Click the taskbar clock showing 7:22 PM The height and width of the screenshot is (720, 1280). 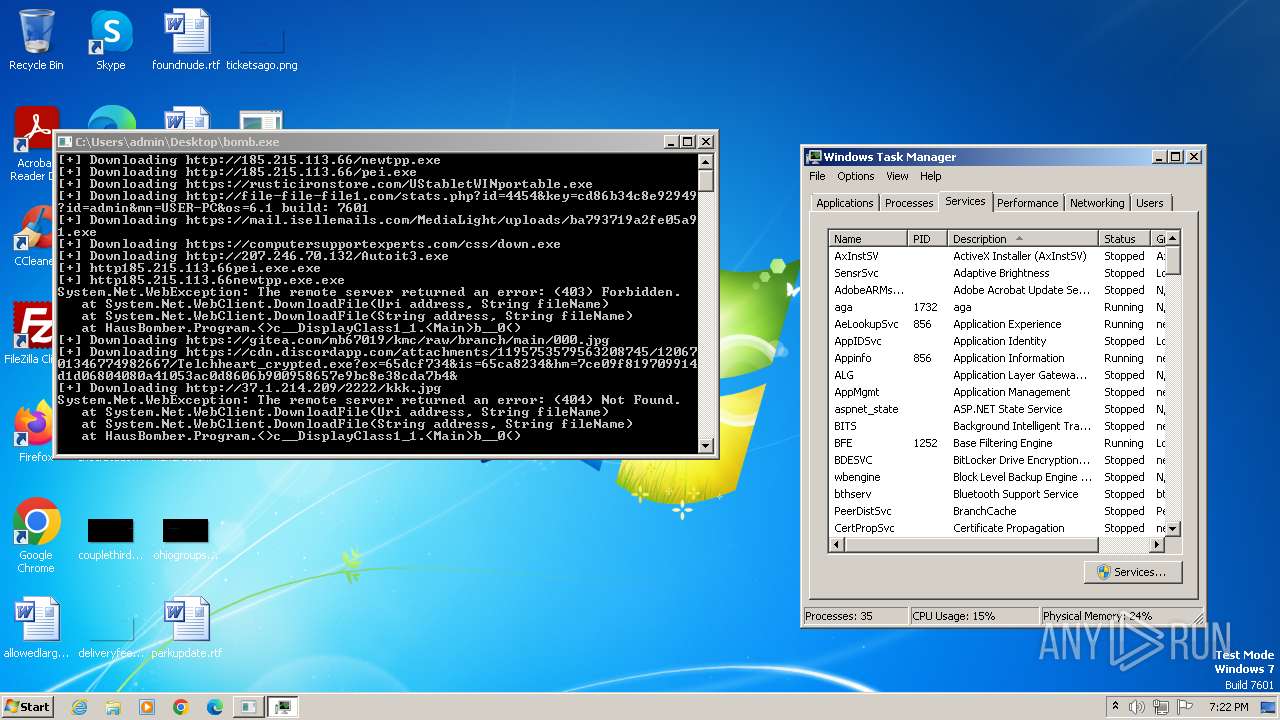pos(1228,707)
